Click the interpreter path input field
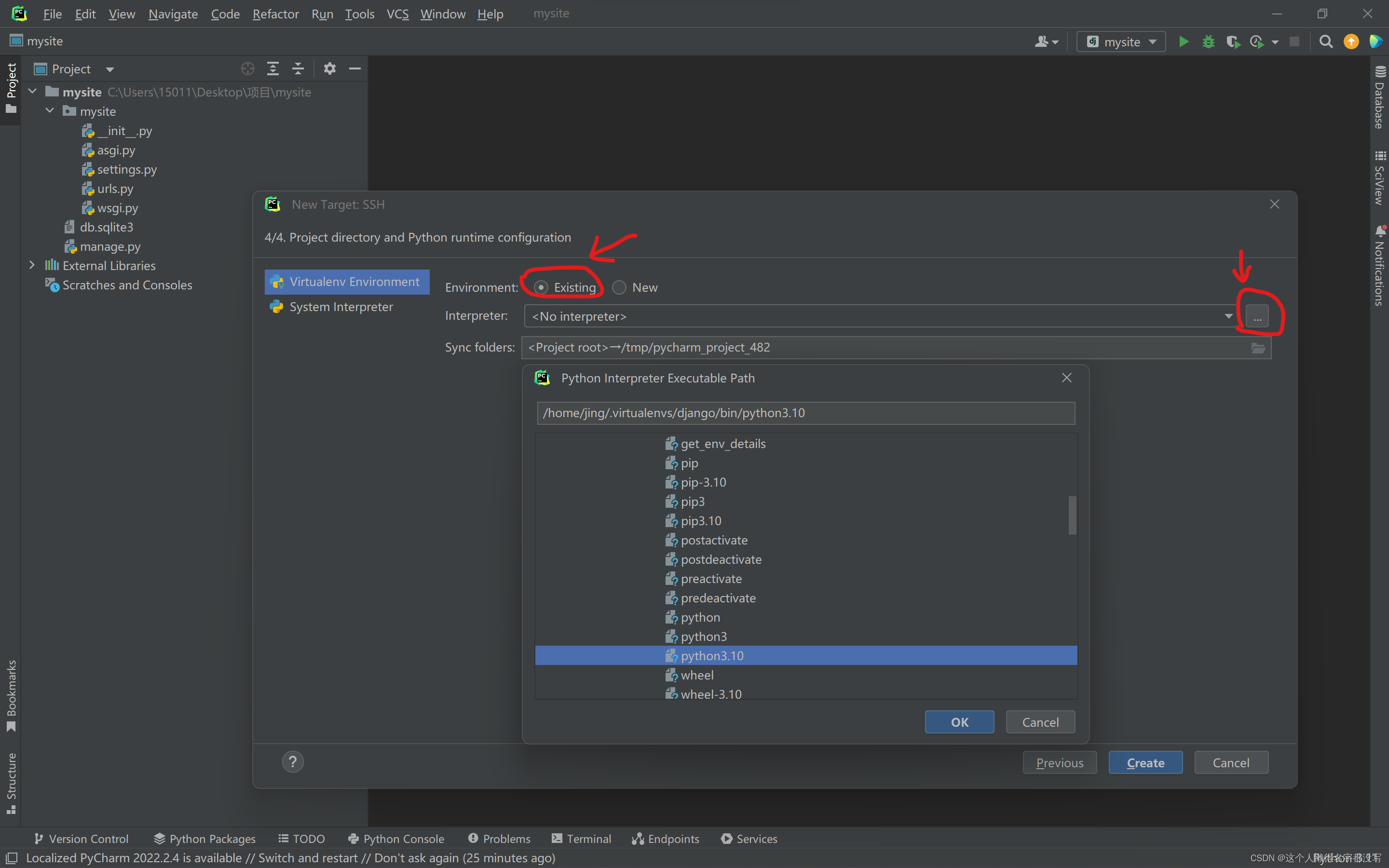This screenshot has height=868, width=1389. coord(806,412)
